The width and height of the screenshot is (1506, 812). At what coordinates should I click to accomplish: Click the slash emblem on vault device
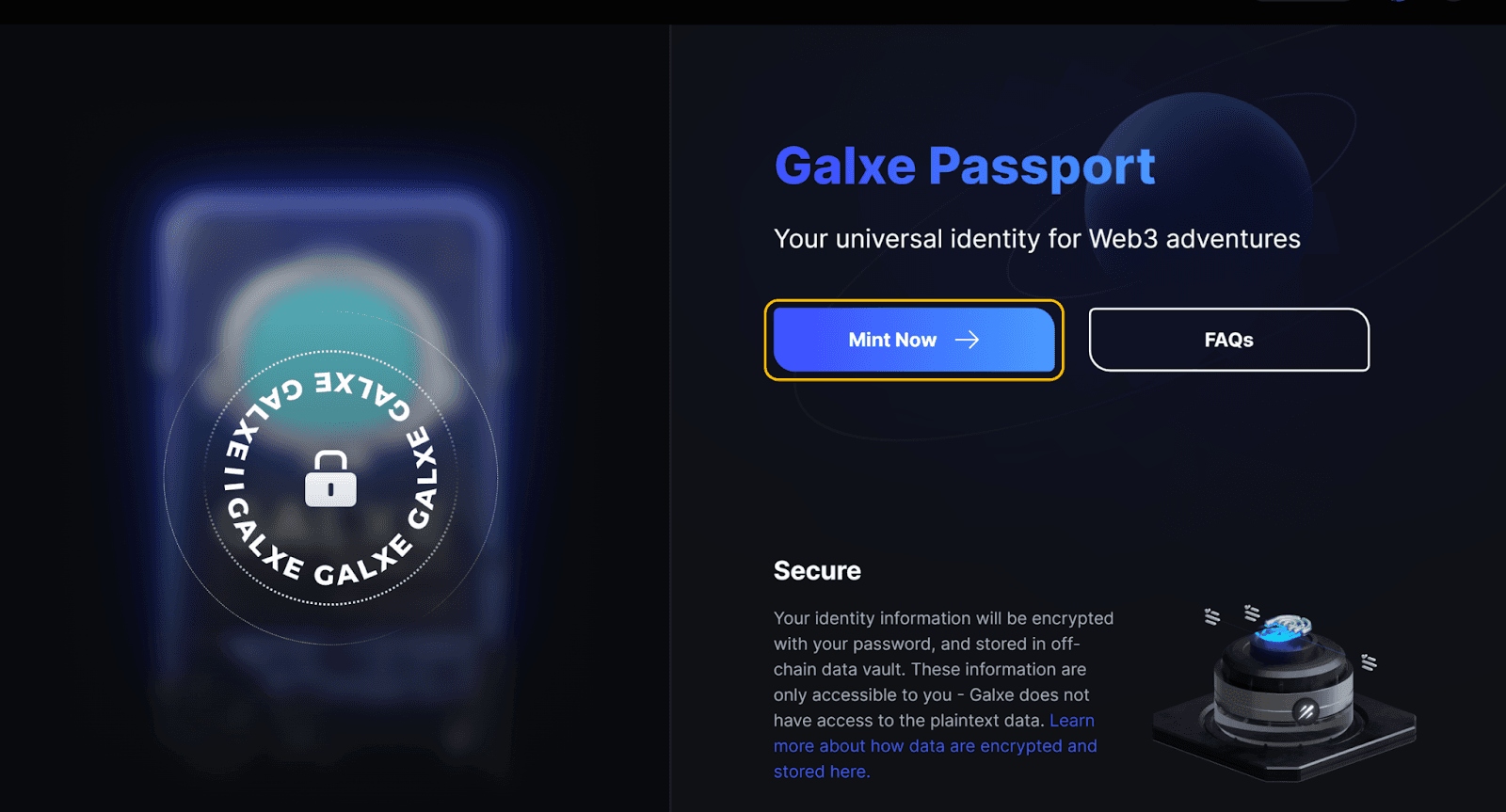click(x=1306, y=711)
